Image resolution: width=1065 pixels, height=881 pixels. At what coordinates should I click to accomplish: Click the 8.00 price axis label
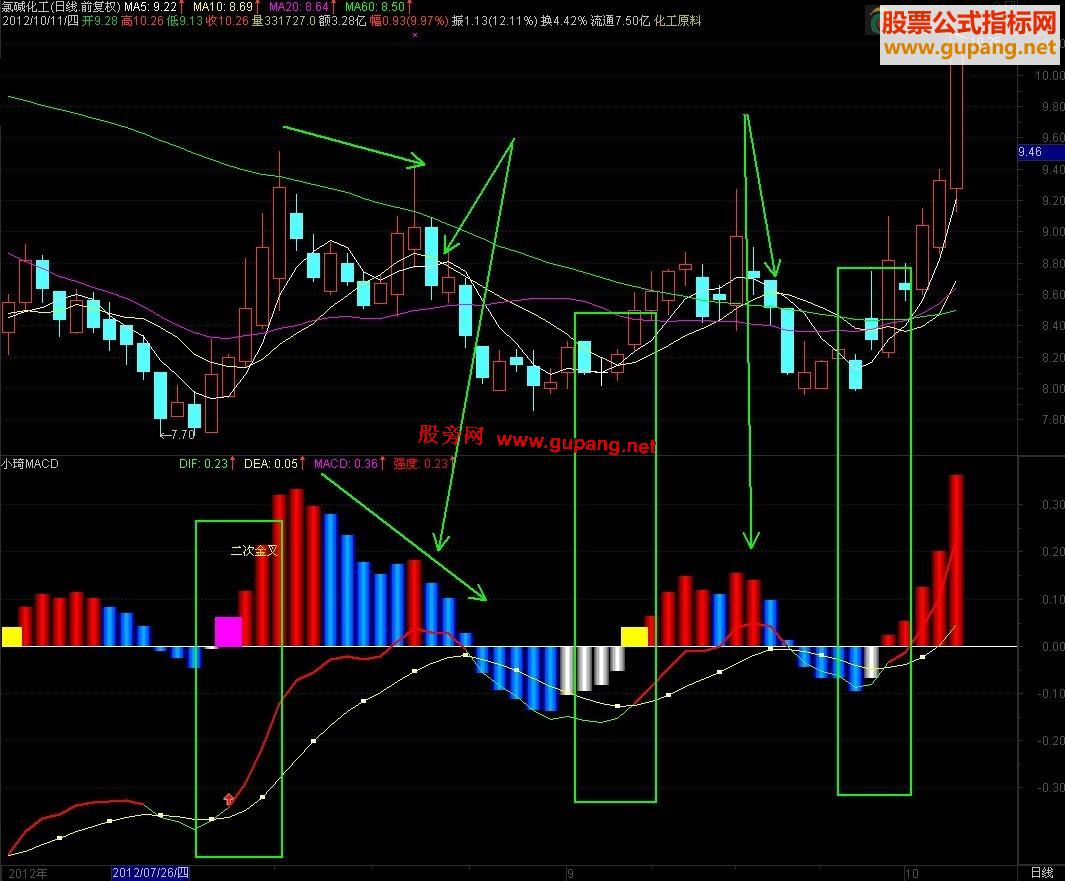pyautogui.click(x=1052, y=389)
